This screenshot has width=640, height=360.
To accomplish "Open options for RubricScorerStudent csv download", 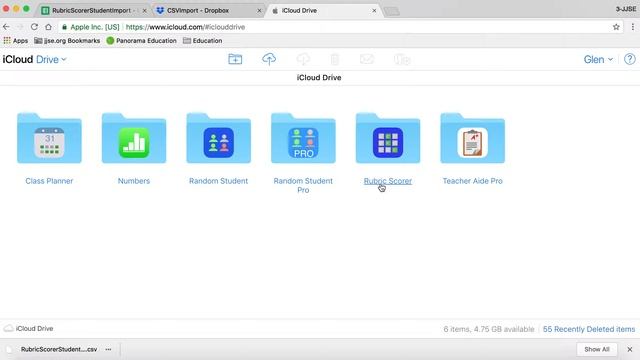I will point(108,349).
